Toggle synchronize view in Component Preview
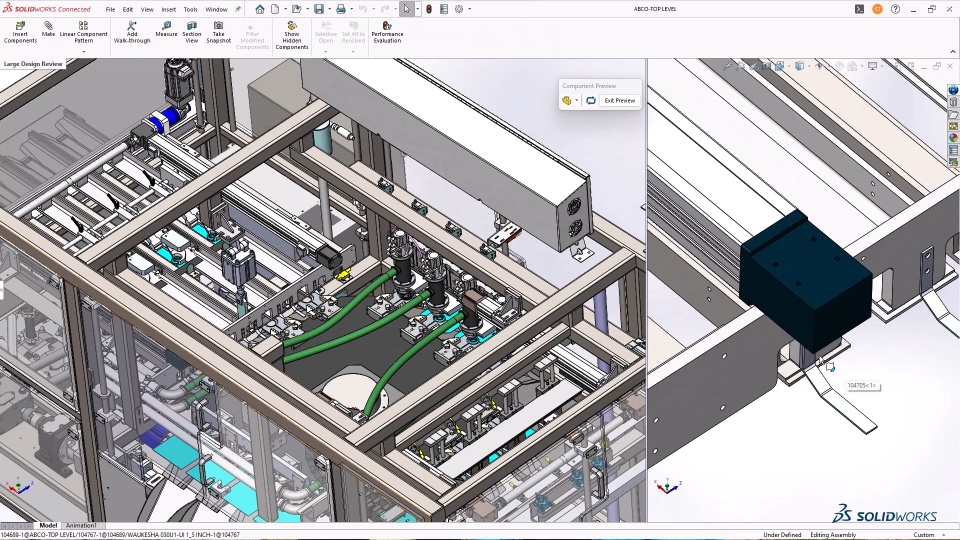 click(x=591, y=101)
